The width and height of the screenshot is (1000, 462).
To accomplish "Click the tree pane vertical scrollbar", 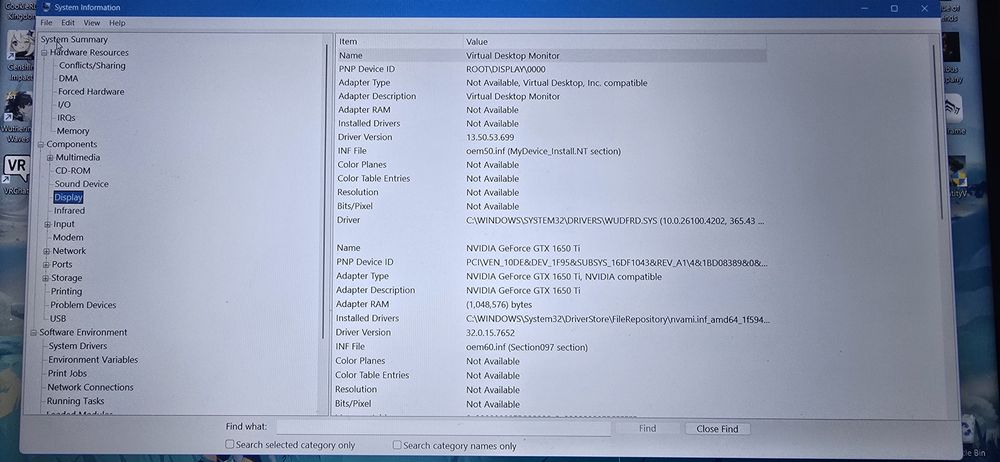I will pos(325,191).
